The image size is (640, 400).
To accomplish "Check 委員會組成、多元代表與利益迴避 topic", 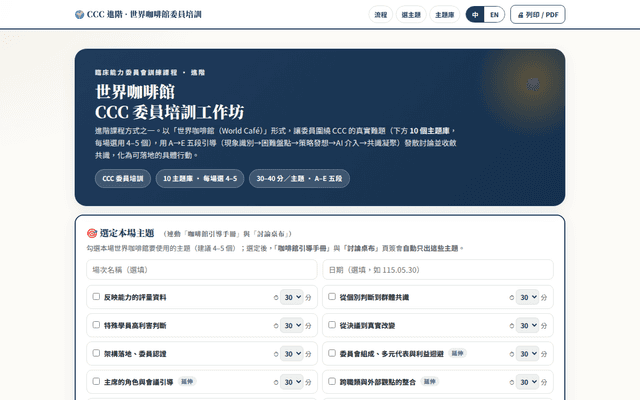I will point(332,353).
